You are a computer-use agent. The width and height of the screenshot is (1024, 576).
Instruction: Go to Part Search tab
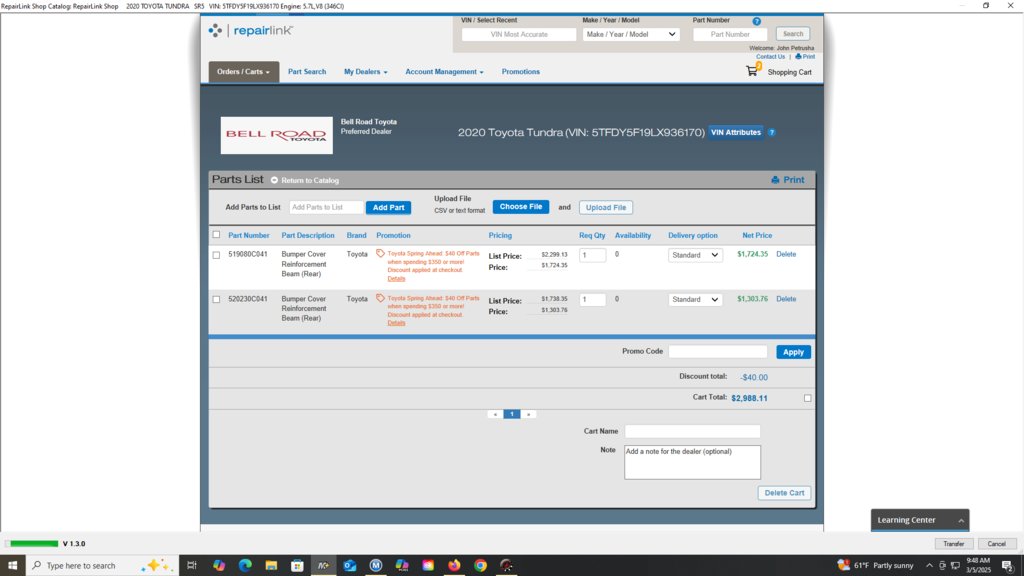(307, 72)
